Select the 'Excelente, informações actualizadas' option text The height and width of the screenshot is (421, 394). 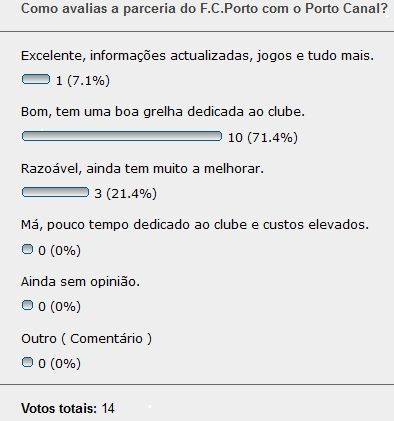click(x=197, y=56)
